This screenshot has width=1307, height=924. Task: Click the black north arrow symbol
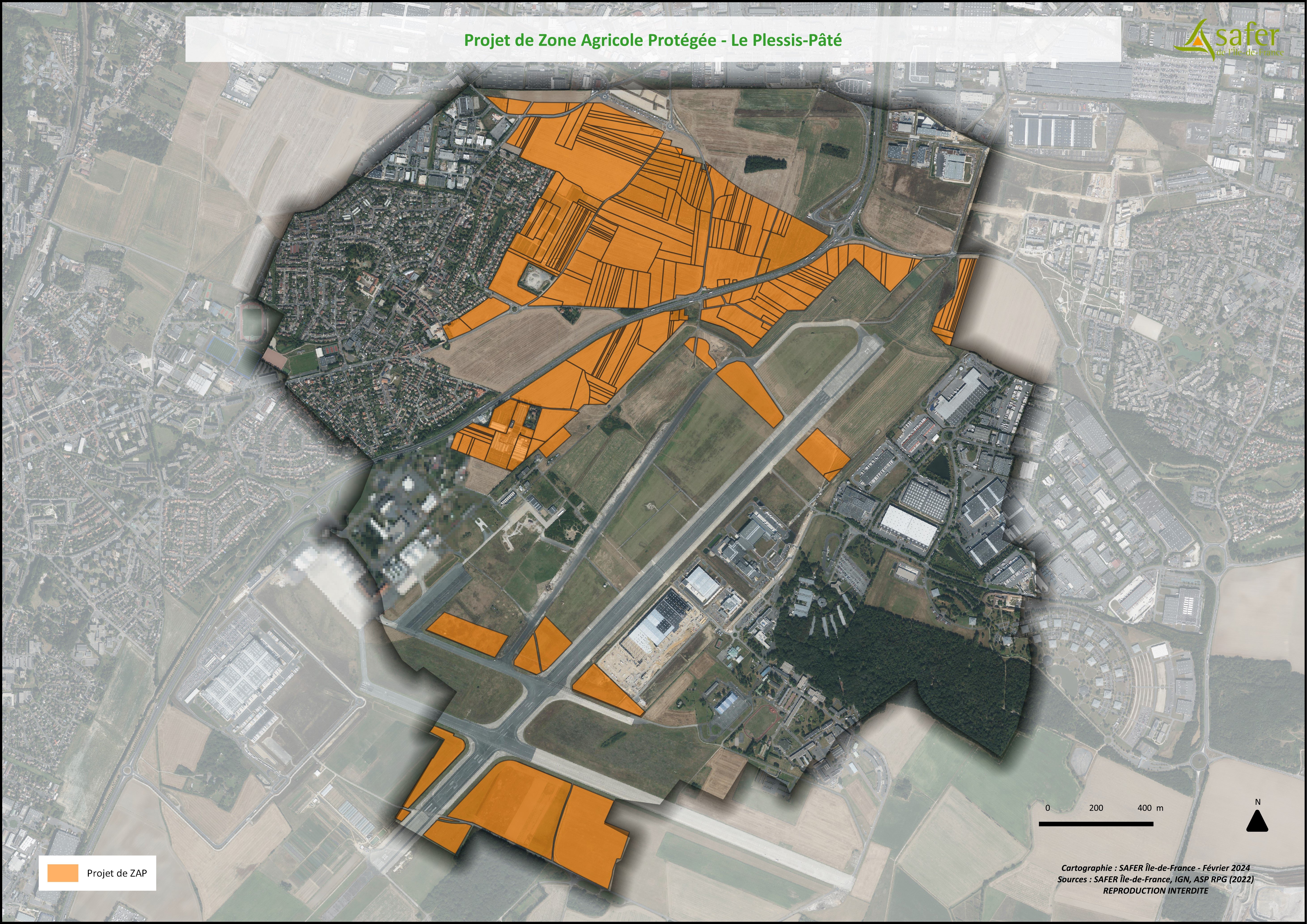[x=1257, y=822]
